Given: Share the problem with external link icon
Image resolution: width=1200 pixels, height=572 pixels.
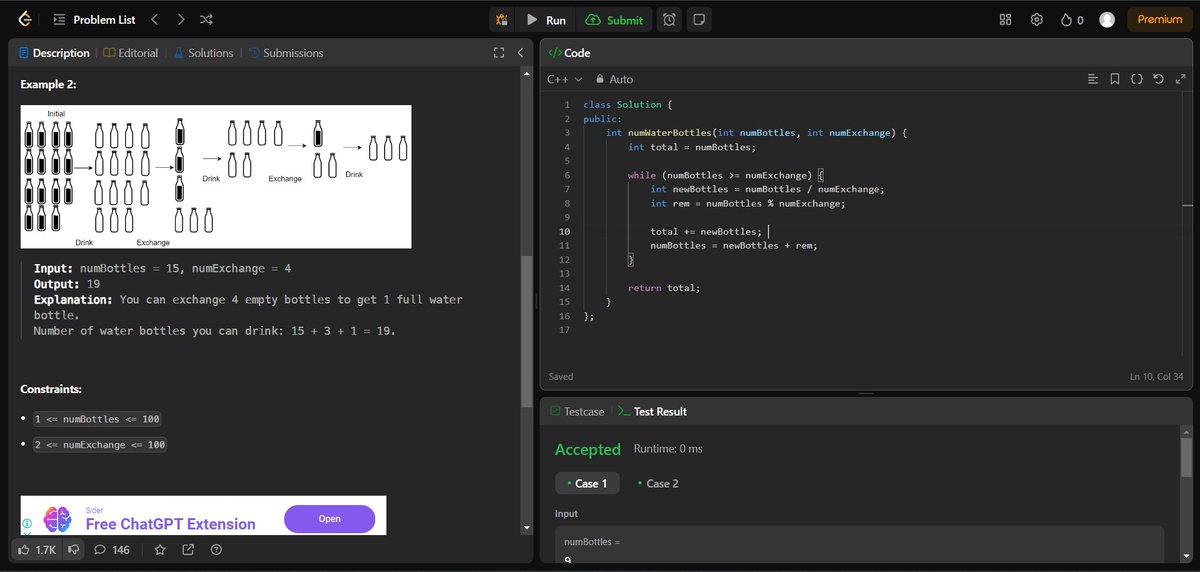Looking at the screenshot, I should point(188,550).
